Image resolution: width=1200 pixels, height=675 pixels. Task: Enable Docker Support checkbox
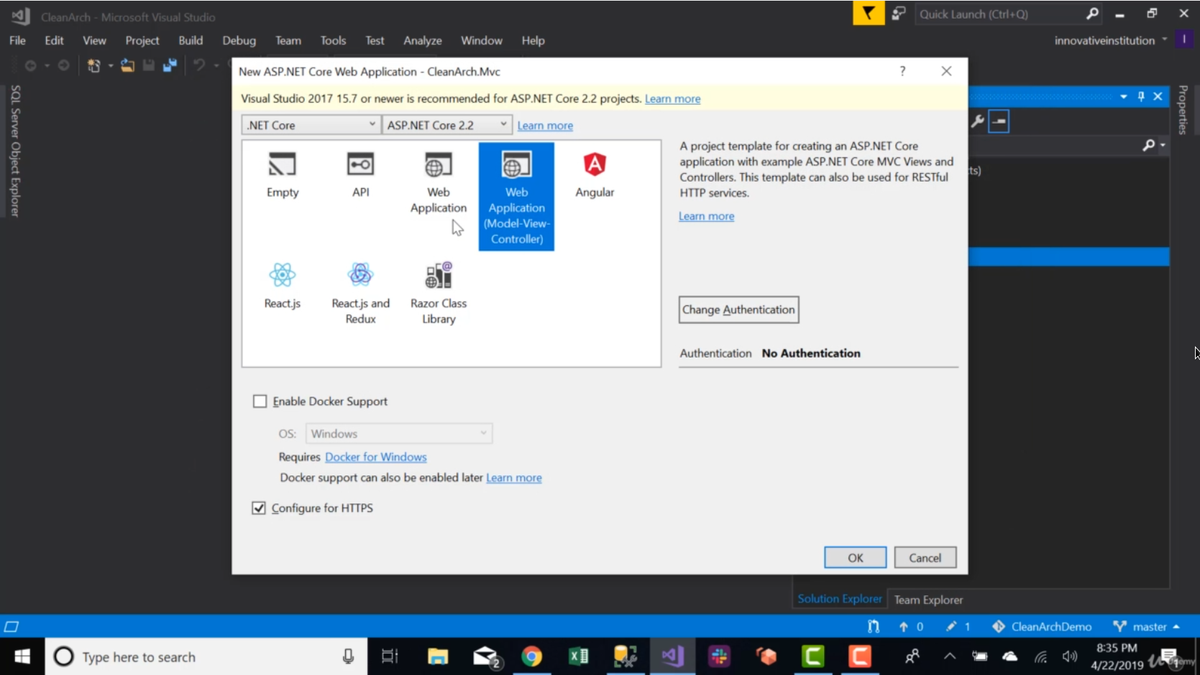(260, 401)
